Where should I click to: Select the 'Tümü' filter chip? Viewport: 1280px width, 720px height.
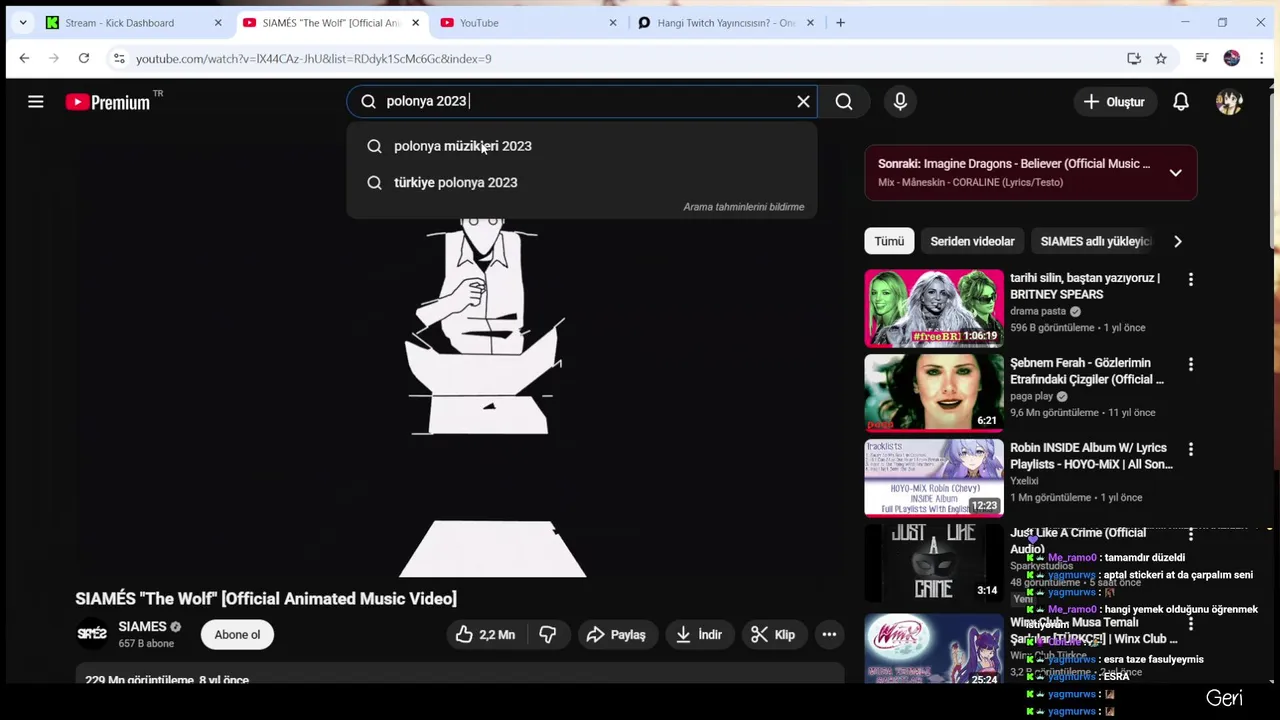pos(889,241)
